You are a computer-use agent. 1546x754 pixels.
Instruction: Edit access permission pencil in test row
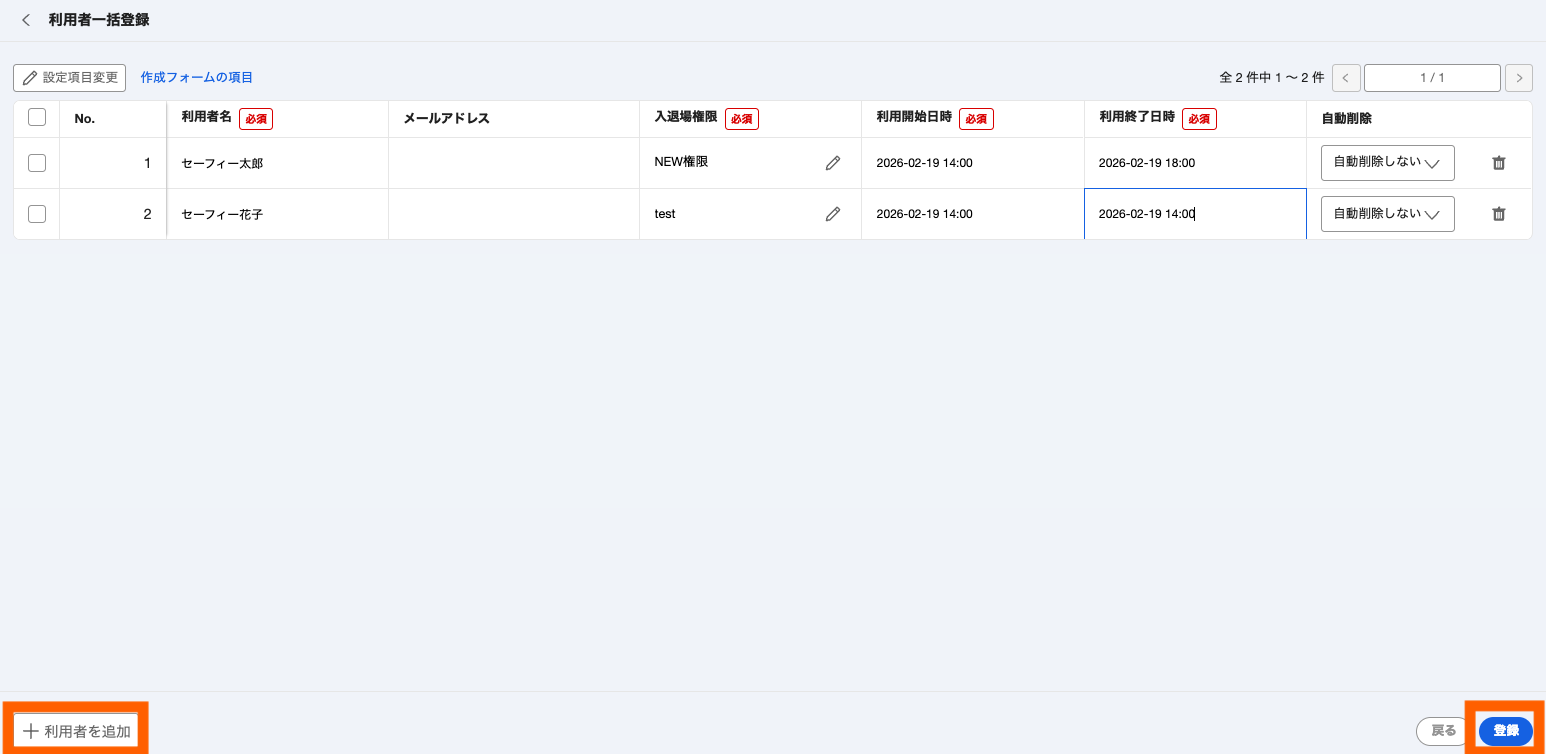(833, 214)
